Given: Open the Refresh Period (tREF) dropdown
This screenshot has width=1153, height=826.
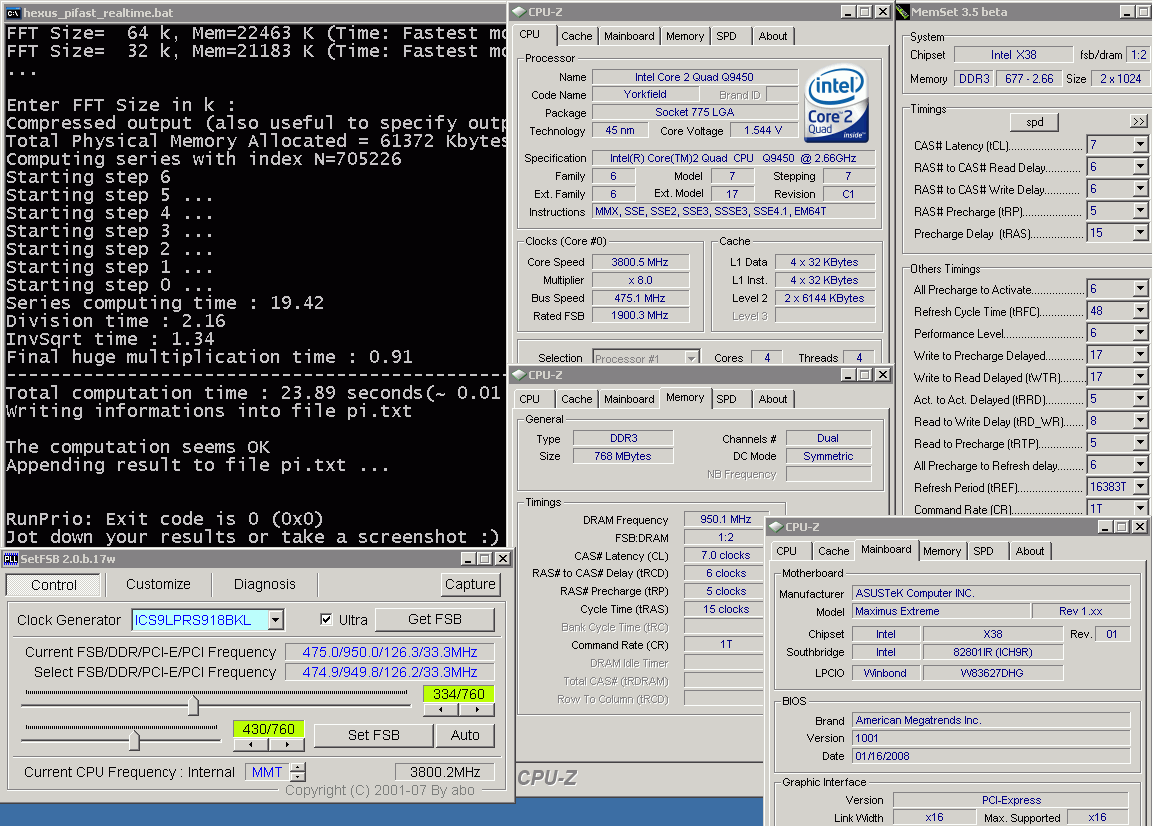Looking at the screenshot, I should pyautogui.click(x=1140, y=487).
